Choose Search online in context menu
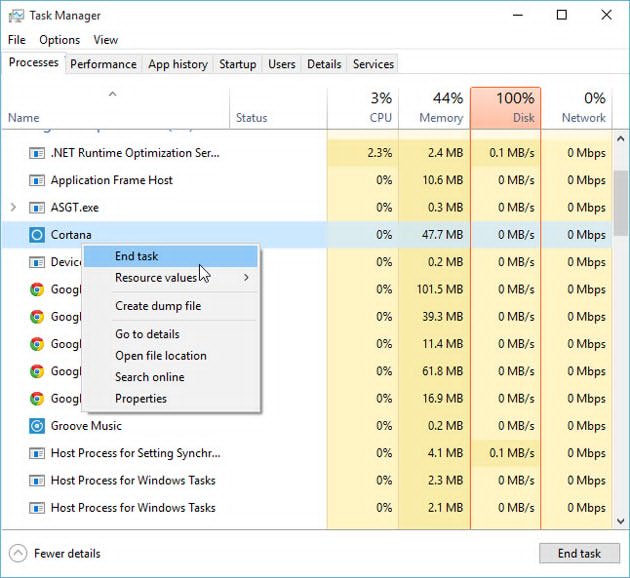 pyautogui.click(x=171, y=377)
